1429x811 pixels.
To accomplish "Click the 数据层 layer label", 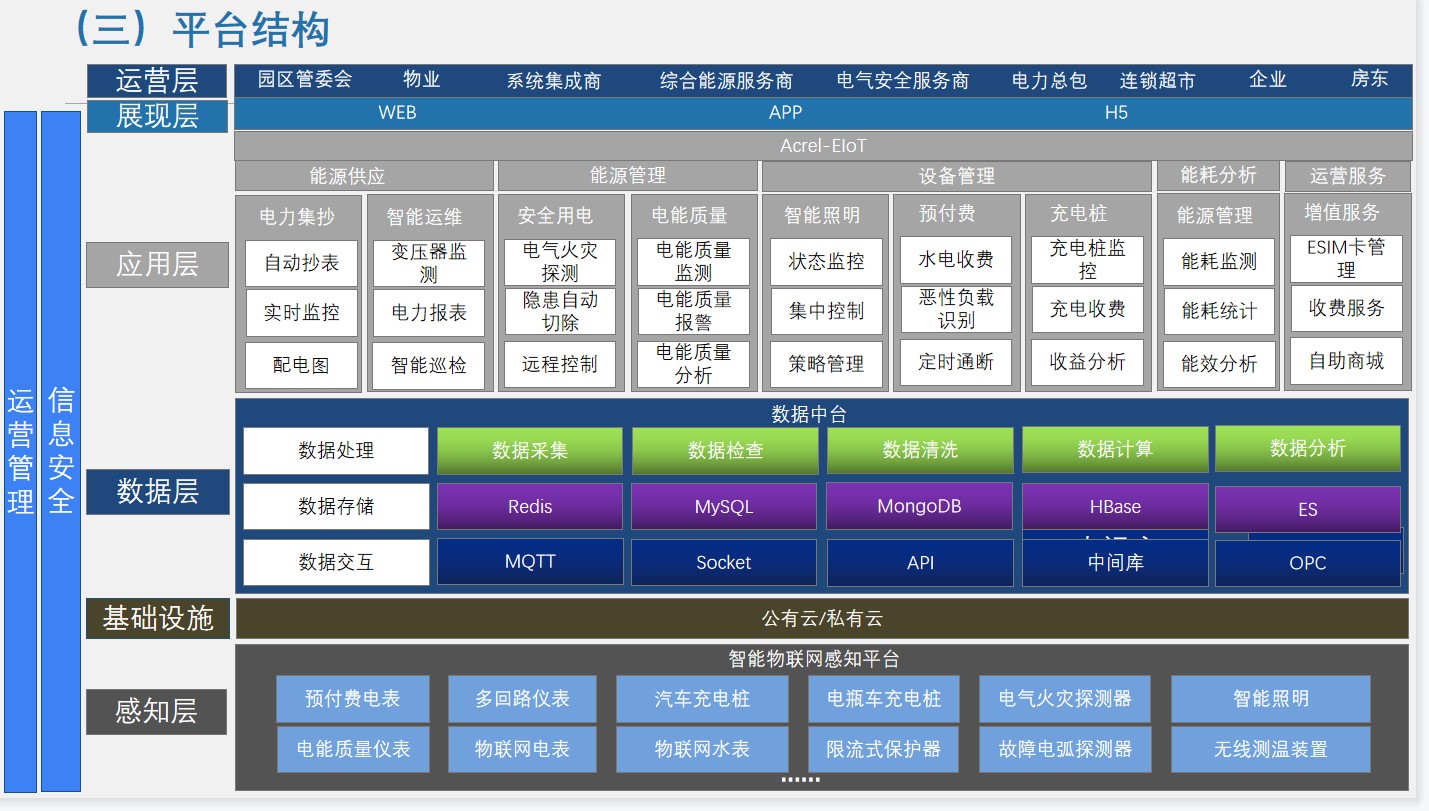I will (157, 492).
